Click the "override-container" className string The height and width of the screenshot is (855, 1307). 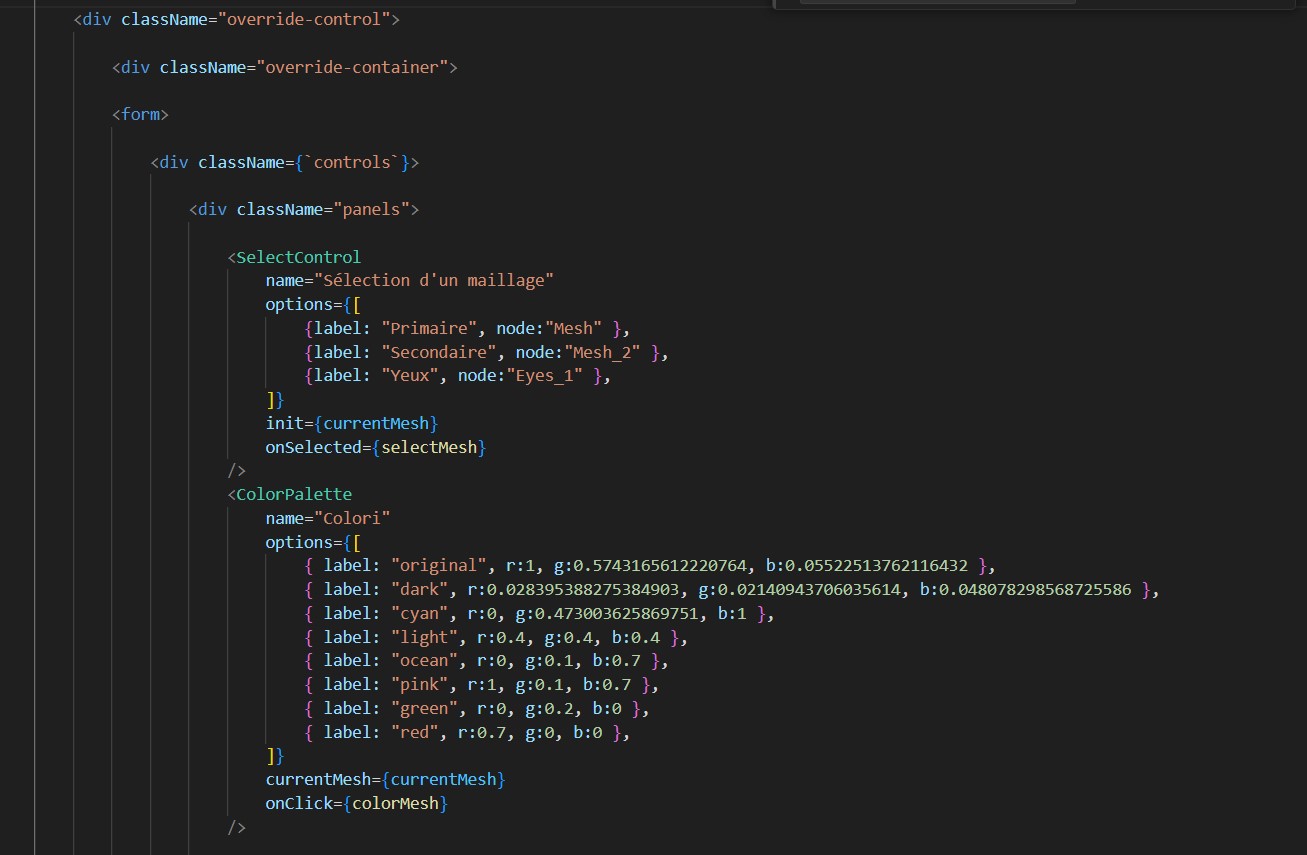pos(352,67)
